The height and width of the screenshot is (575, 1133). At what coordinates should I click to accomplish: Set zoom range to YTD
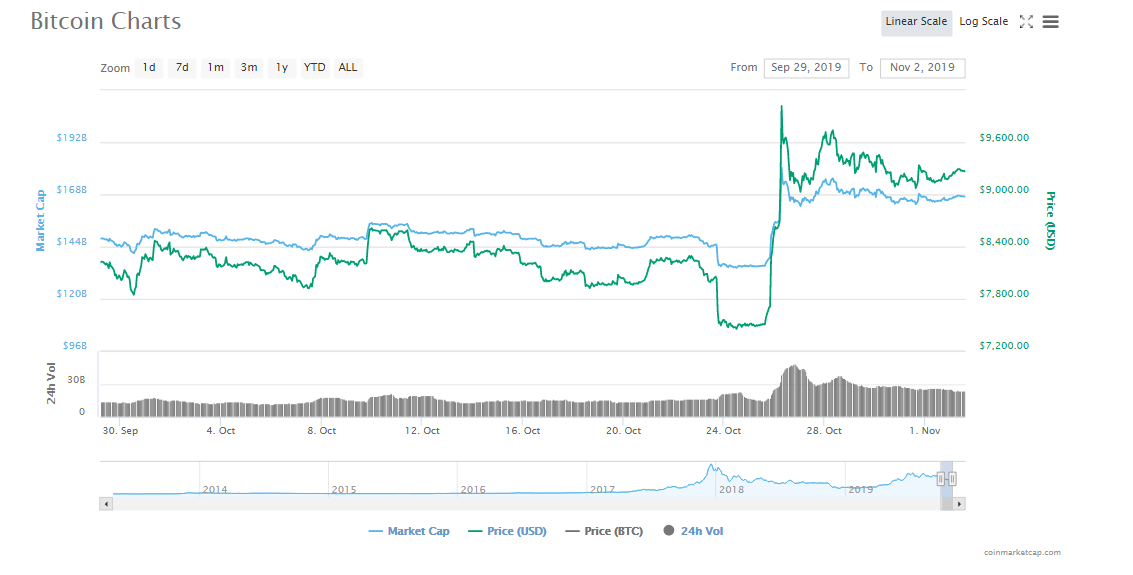click(314, 68)
